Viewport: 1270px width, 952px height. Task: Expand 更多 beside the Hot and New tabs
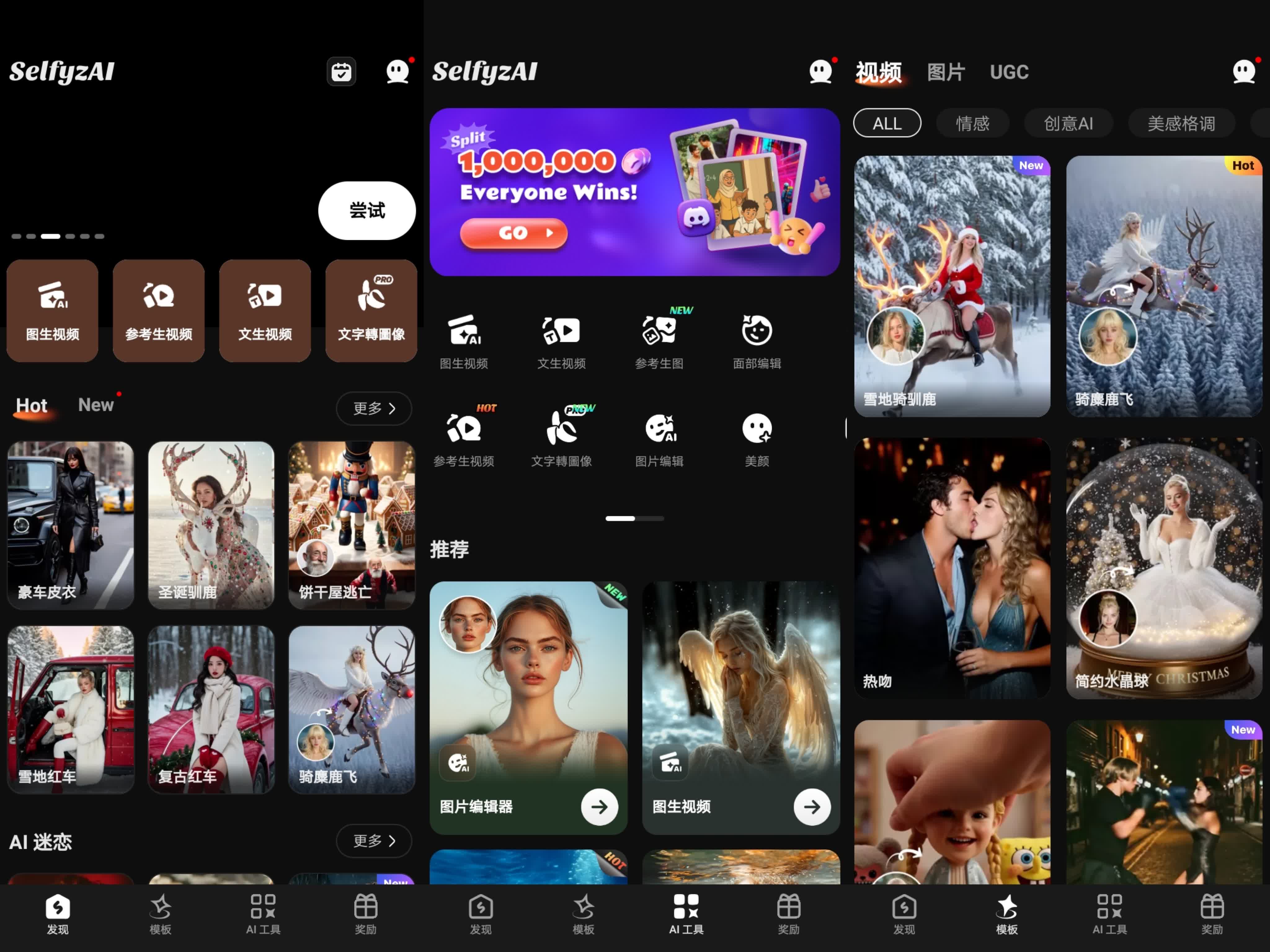(x=374, y=408)
